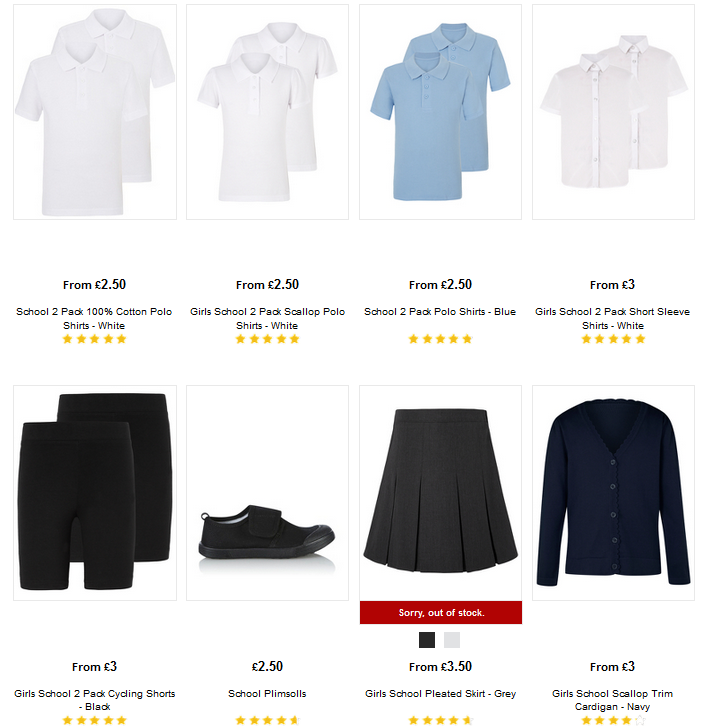Screen dimensions: 717x726
Task: Open Girls School Scallop Trim Cardigan link
Action: (612, 700)
